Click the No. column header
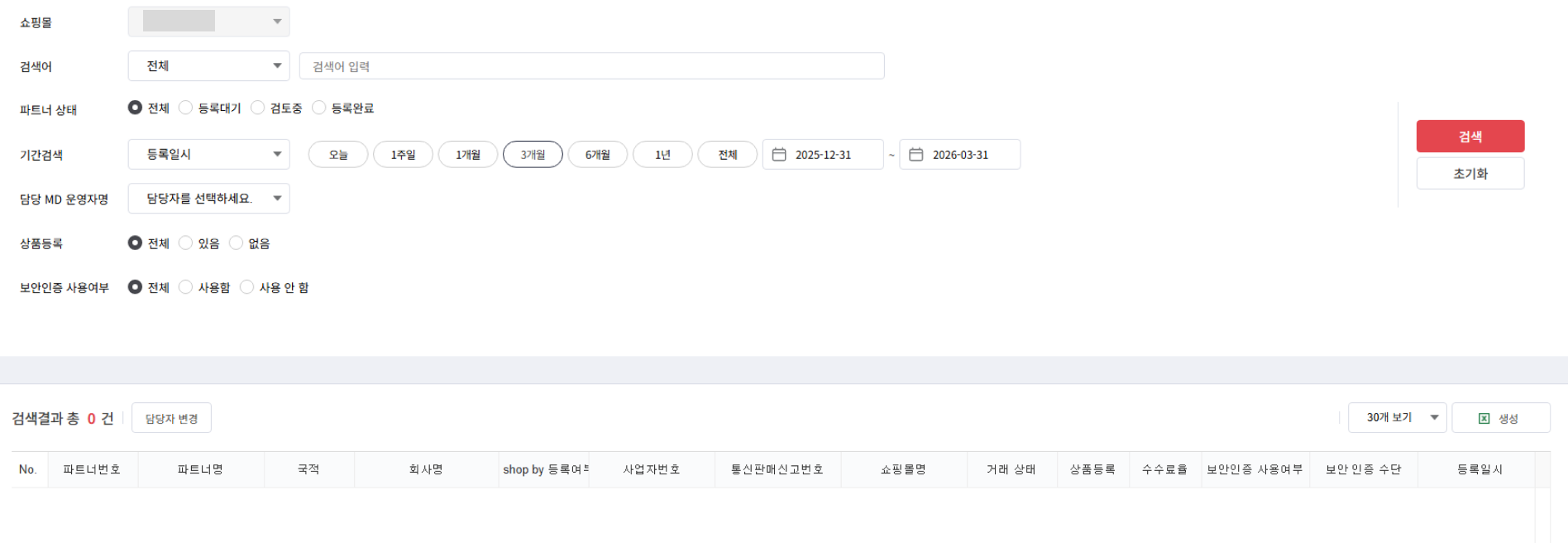This screenshot has width=1568, height=543. [29, 469]
